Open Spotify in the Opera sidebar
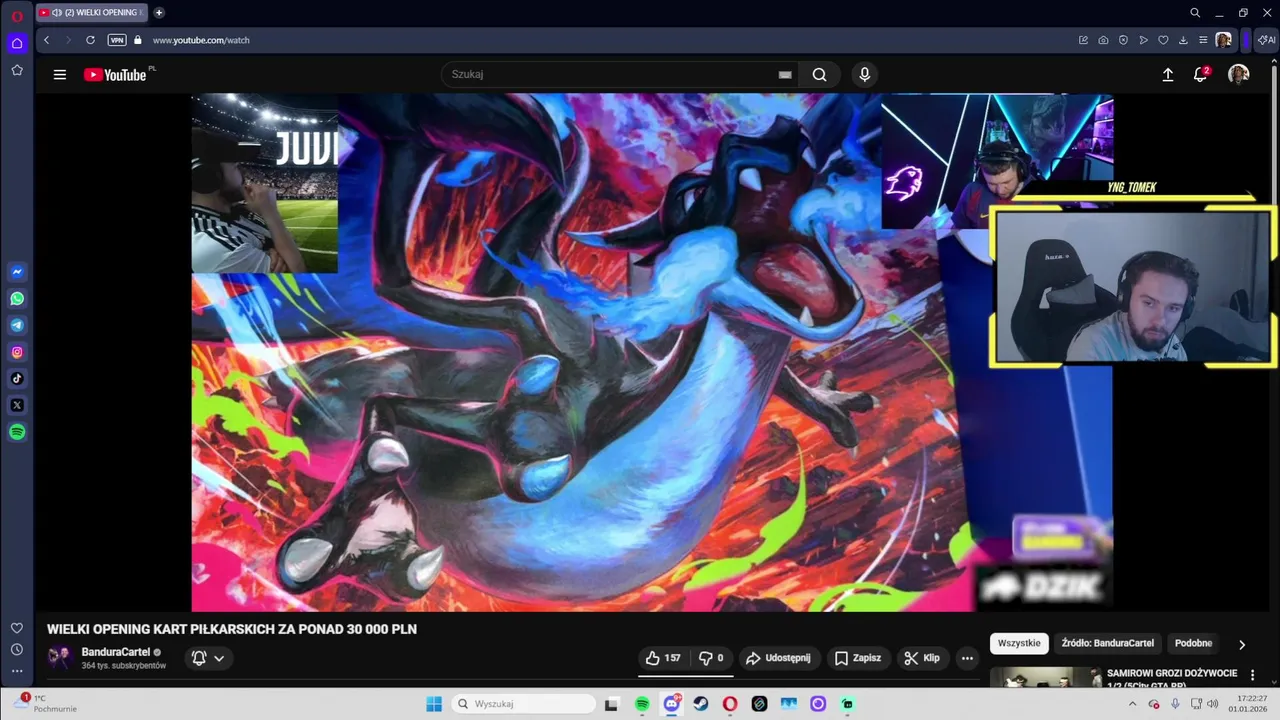 click(17, 432)
